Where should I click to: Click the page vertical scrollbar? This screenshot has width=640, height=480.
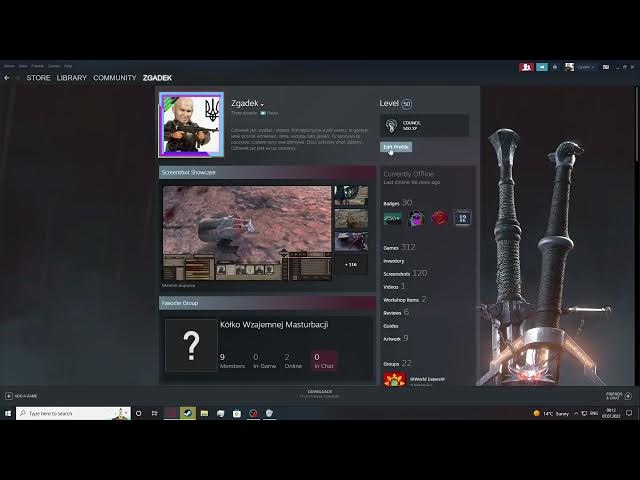636,124
